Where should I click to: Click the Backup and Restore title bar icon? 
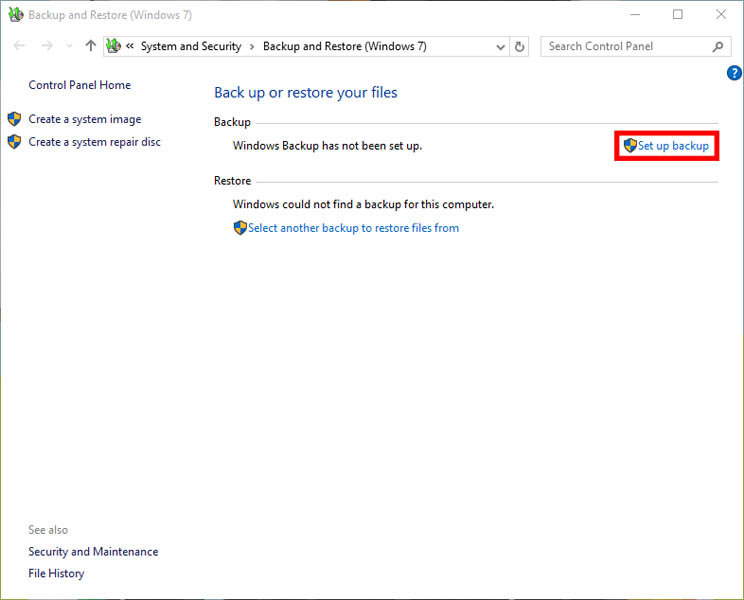click(15, 15)
